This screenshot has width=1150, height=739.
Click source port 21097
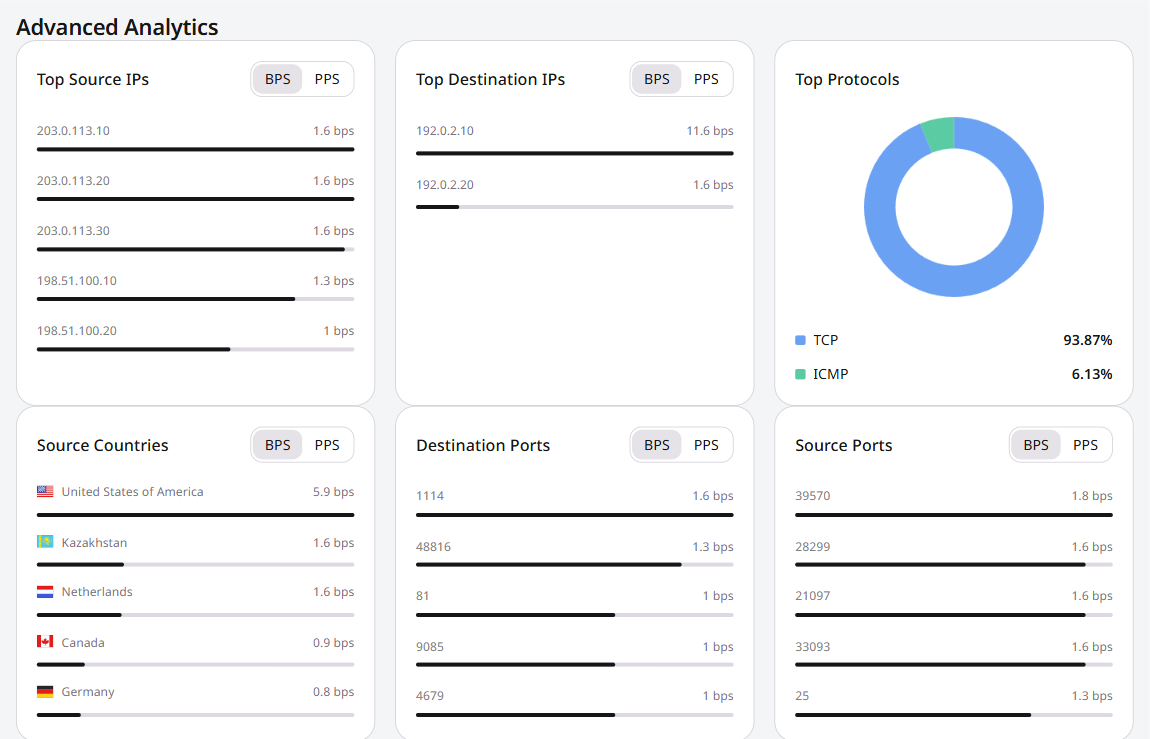pos(813,596)
